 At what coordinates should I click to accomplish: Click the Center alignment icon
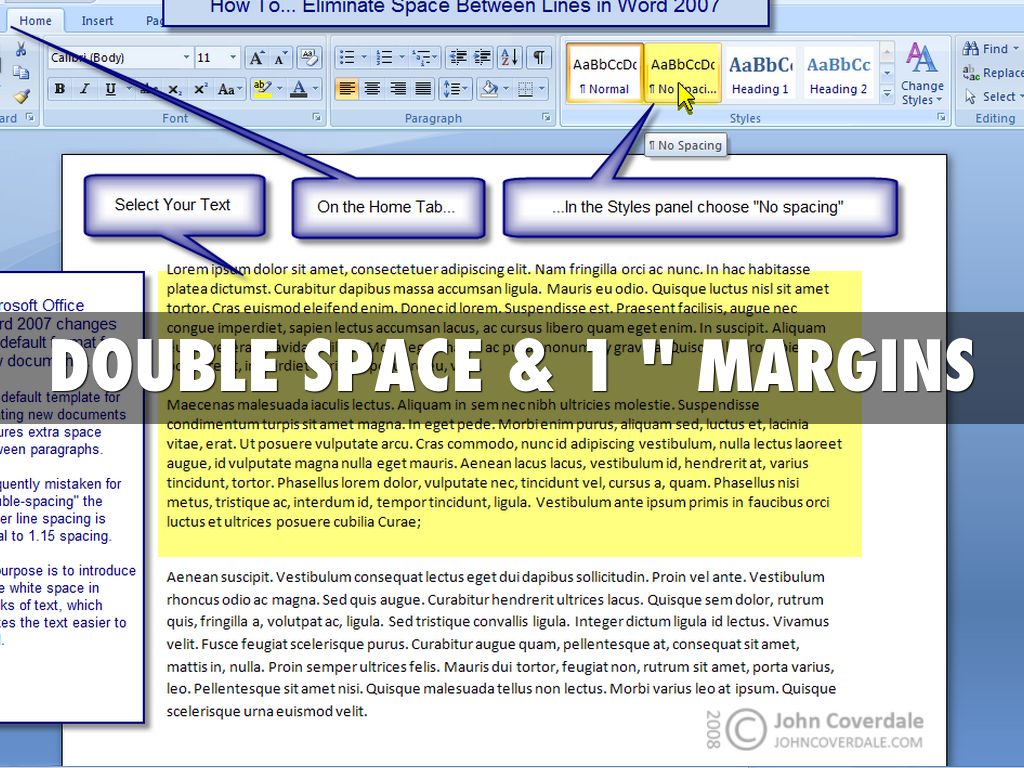coord(372,89)
